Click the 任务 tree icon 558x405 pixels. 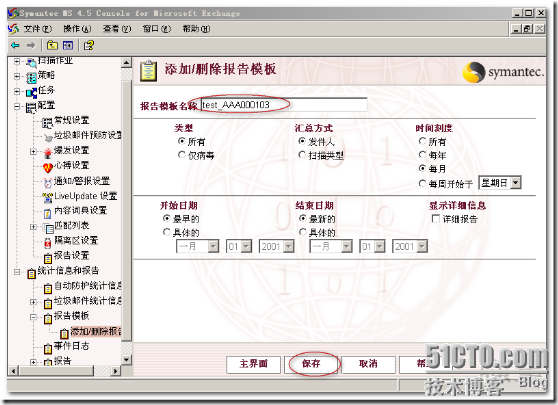(x=31, y=93)
